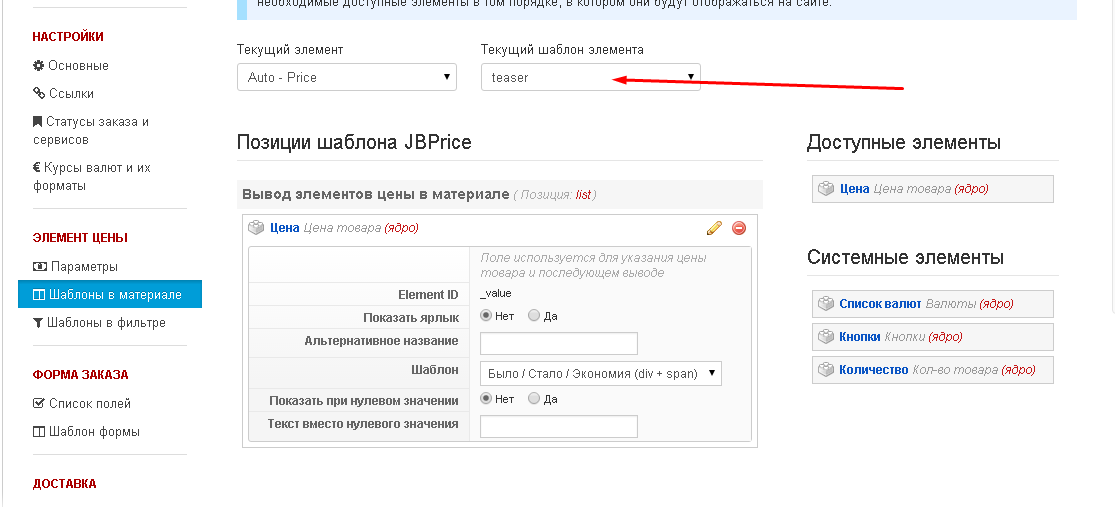Viewport: 1115px width, 507px height.
Task: Click the Текст вместо нулевого значения field
Action: (558, 427)
